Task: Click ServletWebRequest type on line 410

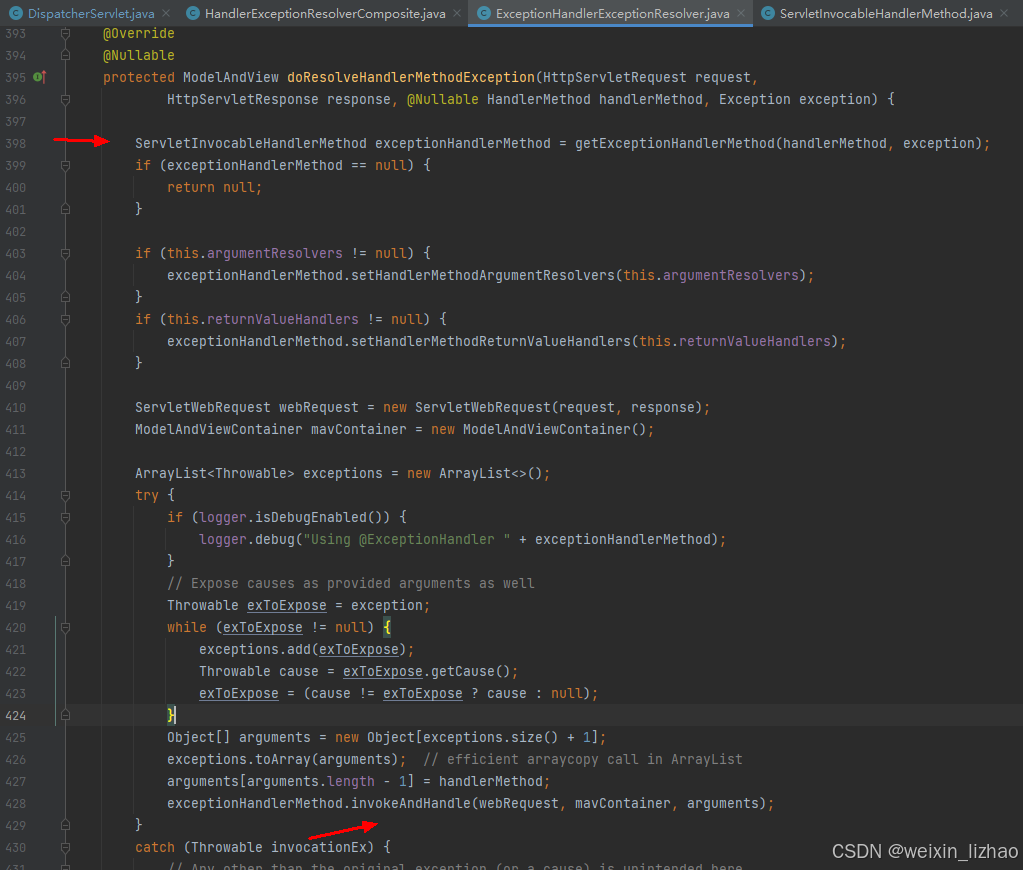Action: (203, 407)
